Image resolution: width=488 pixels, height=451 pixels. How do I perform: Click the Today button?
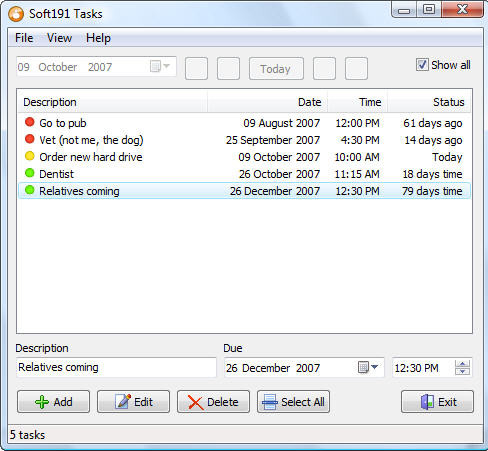pyautogui.click(x=276, y=69)
